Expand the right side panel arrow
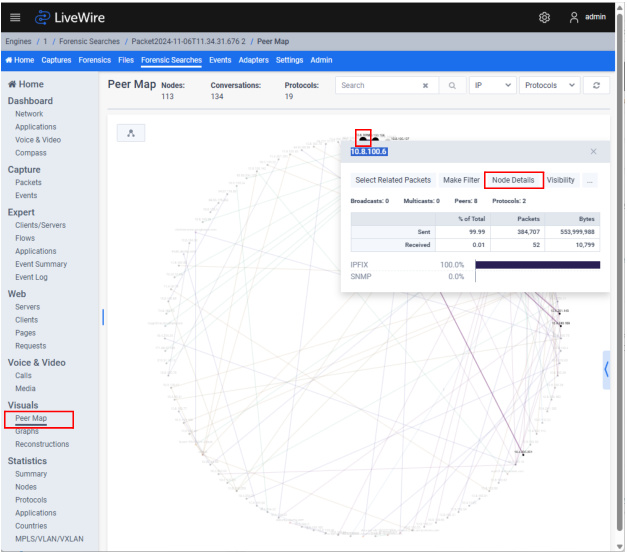The image size is (627, 553). [x=606, y=369]
